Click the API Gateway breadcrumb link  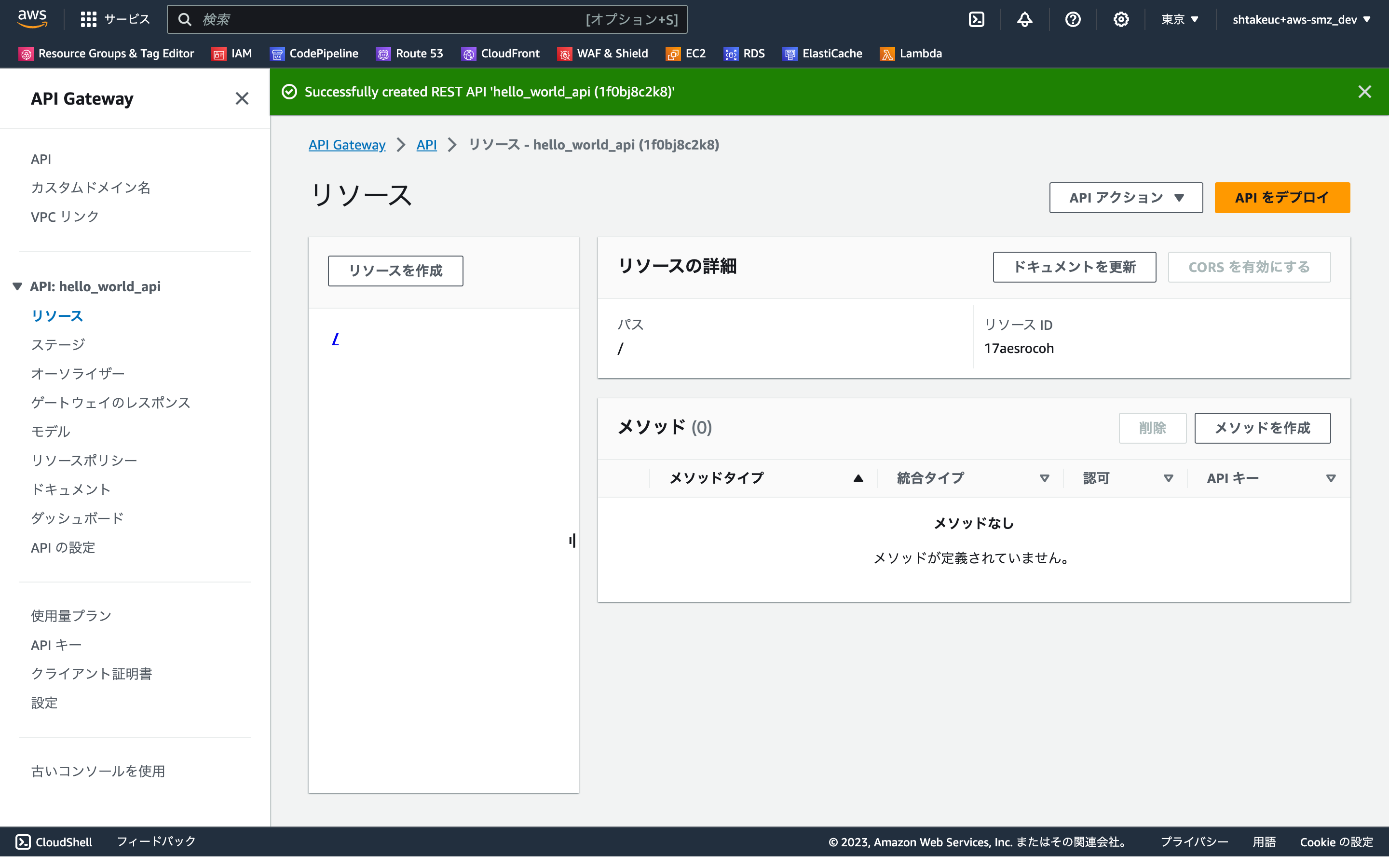click(347, 145)
